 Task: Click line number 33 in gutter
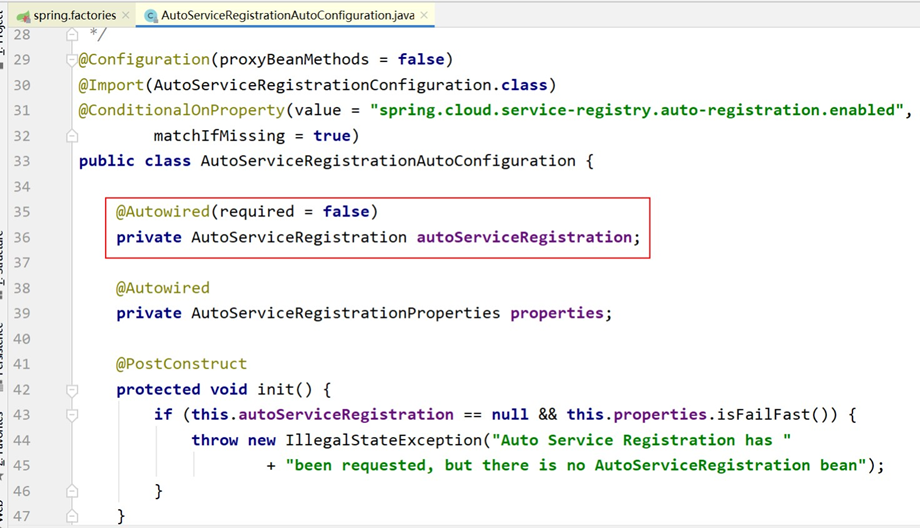point(22,161)
